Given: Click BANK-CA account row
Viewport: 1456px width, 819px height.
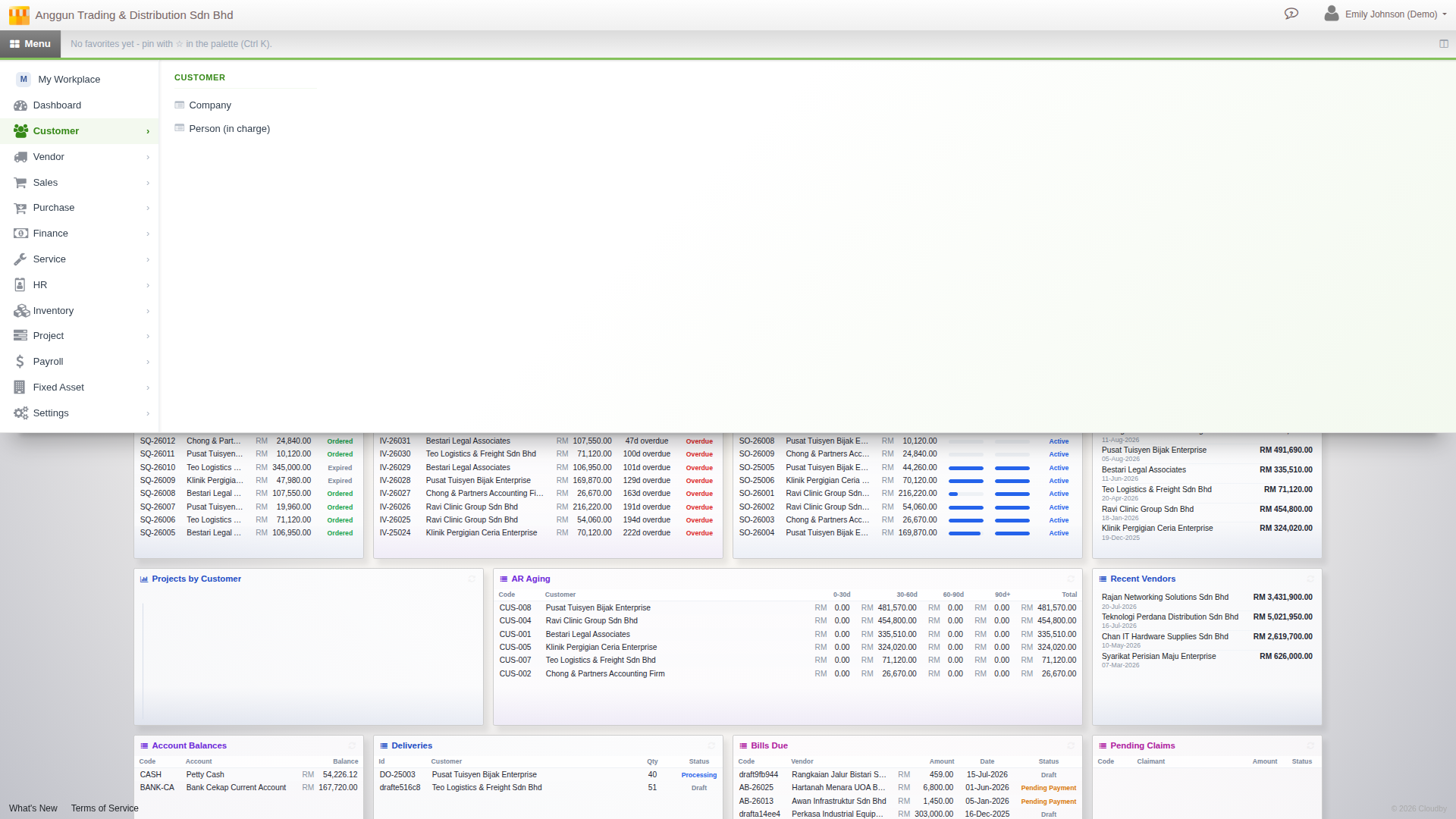Looking at the screenshot, I should (x=248, y=788).
